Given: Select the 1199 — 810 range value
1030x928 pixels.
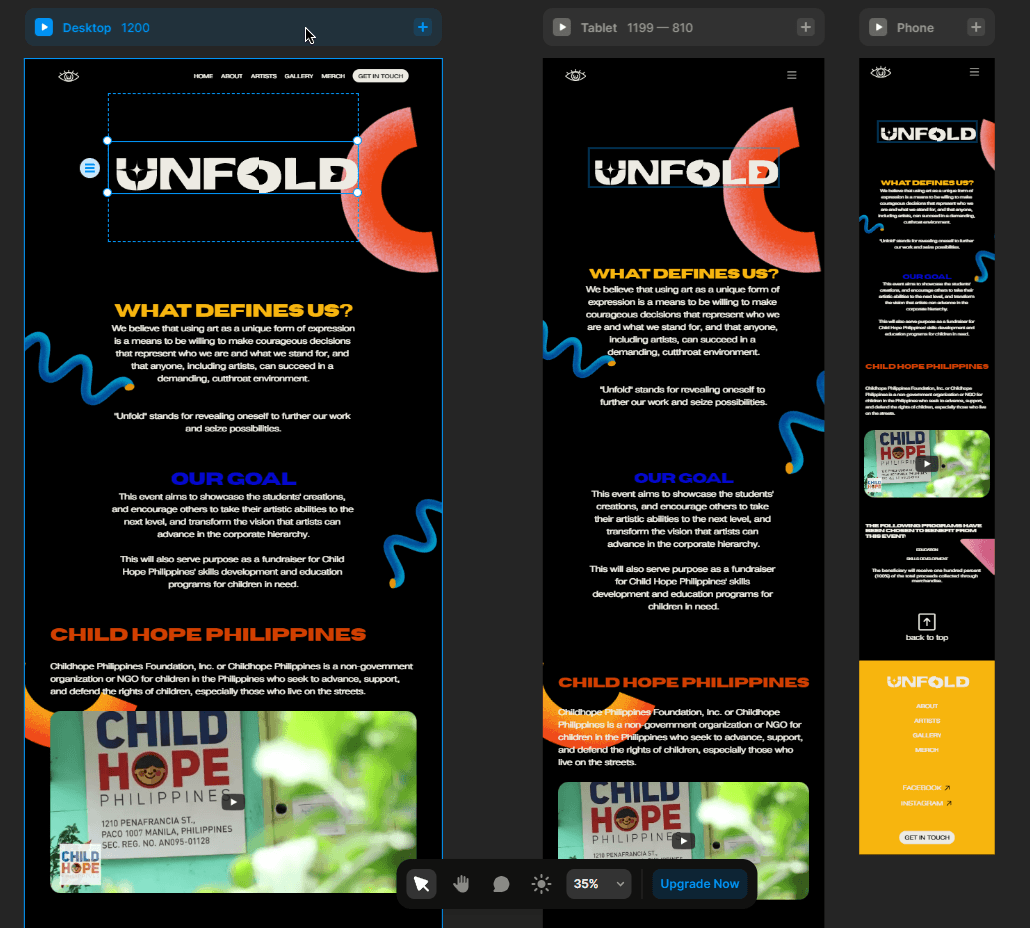Looking at the screenshot, I should (x=660, y=28).
